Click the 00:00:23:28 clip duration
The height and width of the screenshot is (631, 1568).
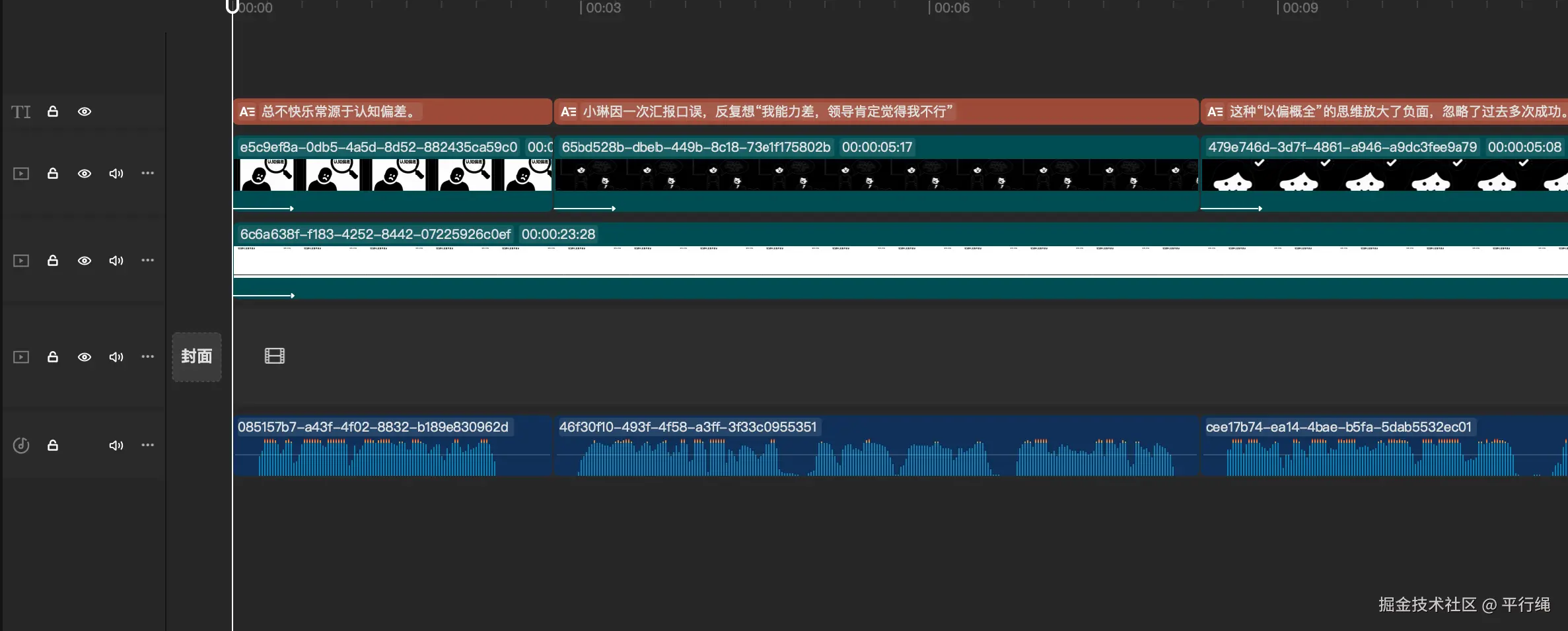pyautogui.click(x=558, y=234)
